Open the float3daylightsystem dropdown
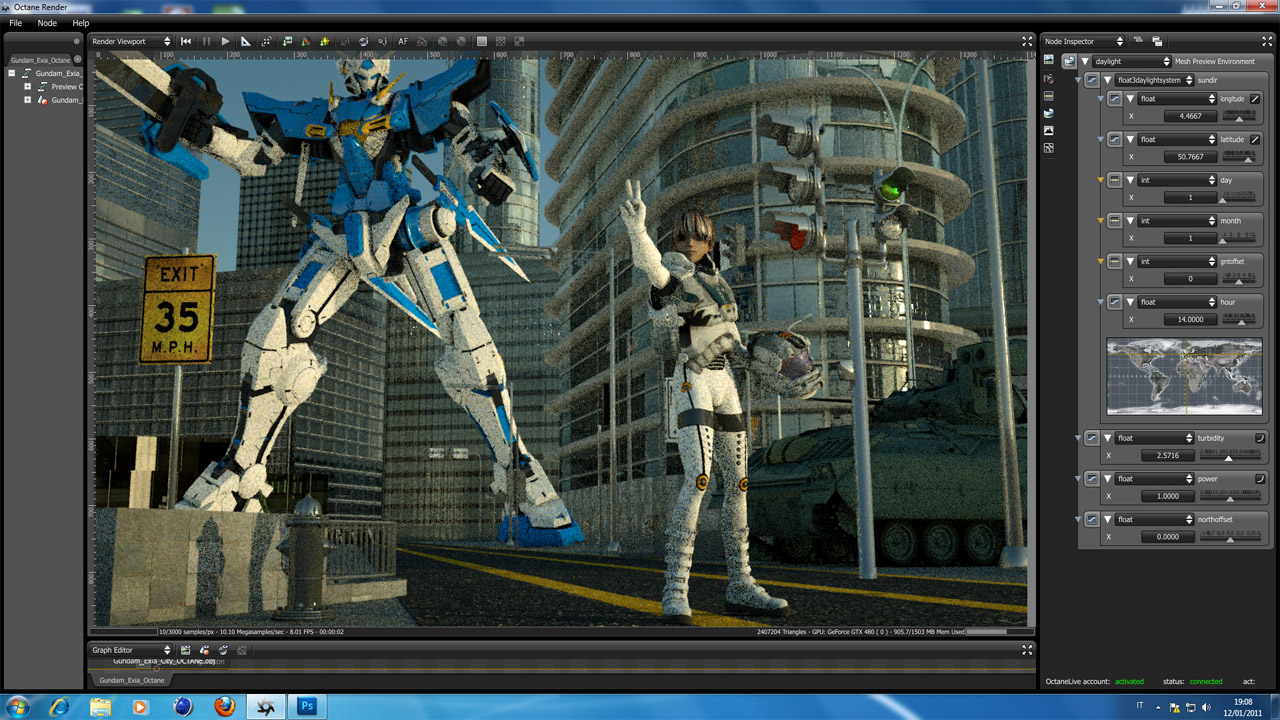The height and width of the screenshot is (720, 1280). 1155,79
